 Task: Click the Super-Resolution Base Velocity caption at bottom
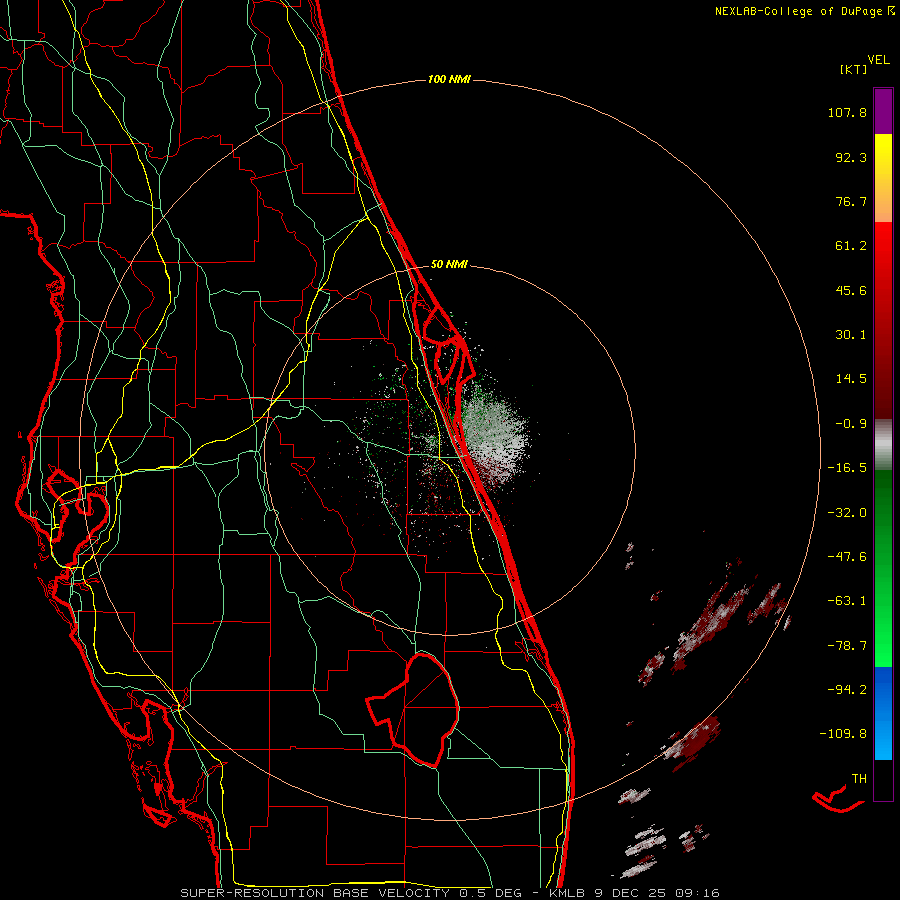(x=449, y=893)
